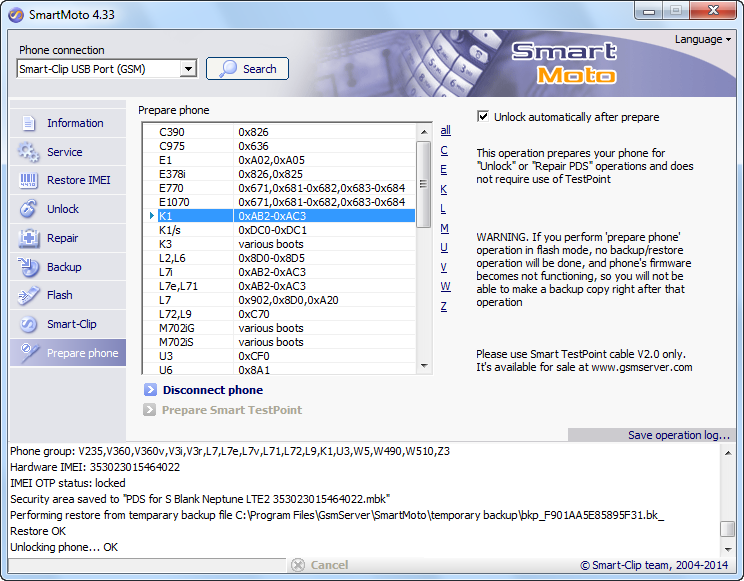Click the arrow icon beside Prepare Smart TestPoint
The image size is (744, 581).
(149, 410)
